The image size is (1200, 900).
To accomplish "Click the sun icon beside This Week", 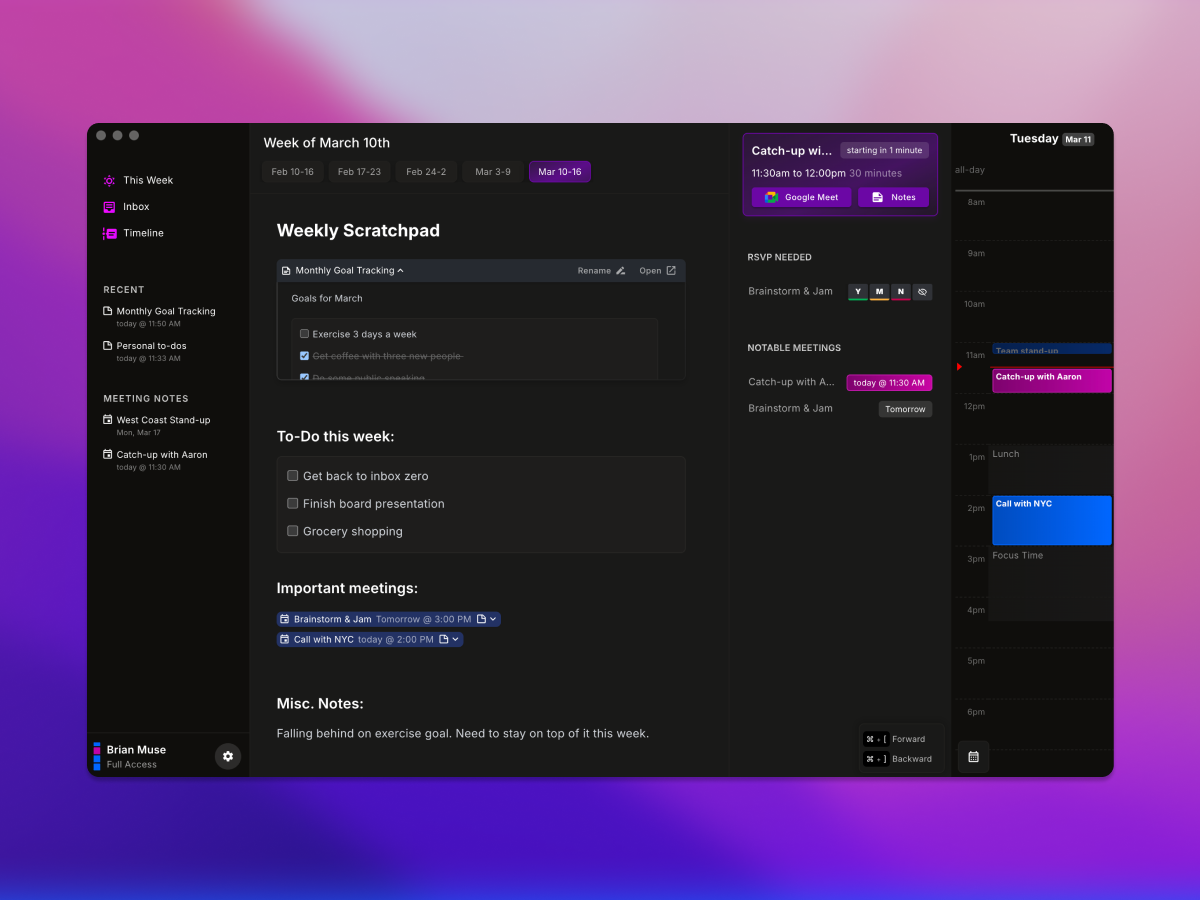I will [x=110, y=181].
